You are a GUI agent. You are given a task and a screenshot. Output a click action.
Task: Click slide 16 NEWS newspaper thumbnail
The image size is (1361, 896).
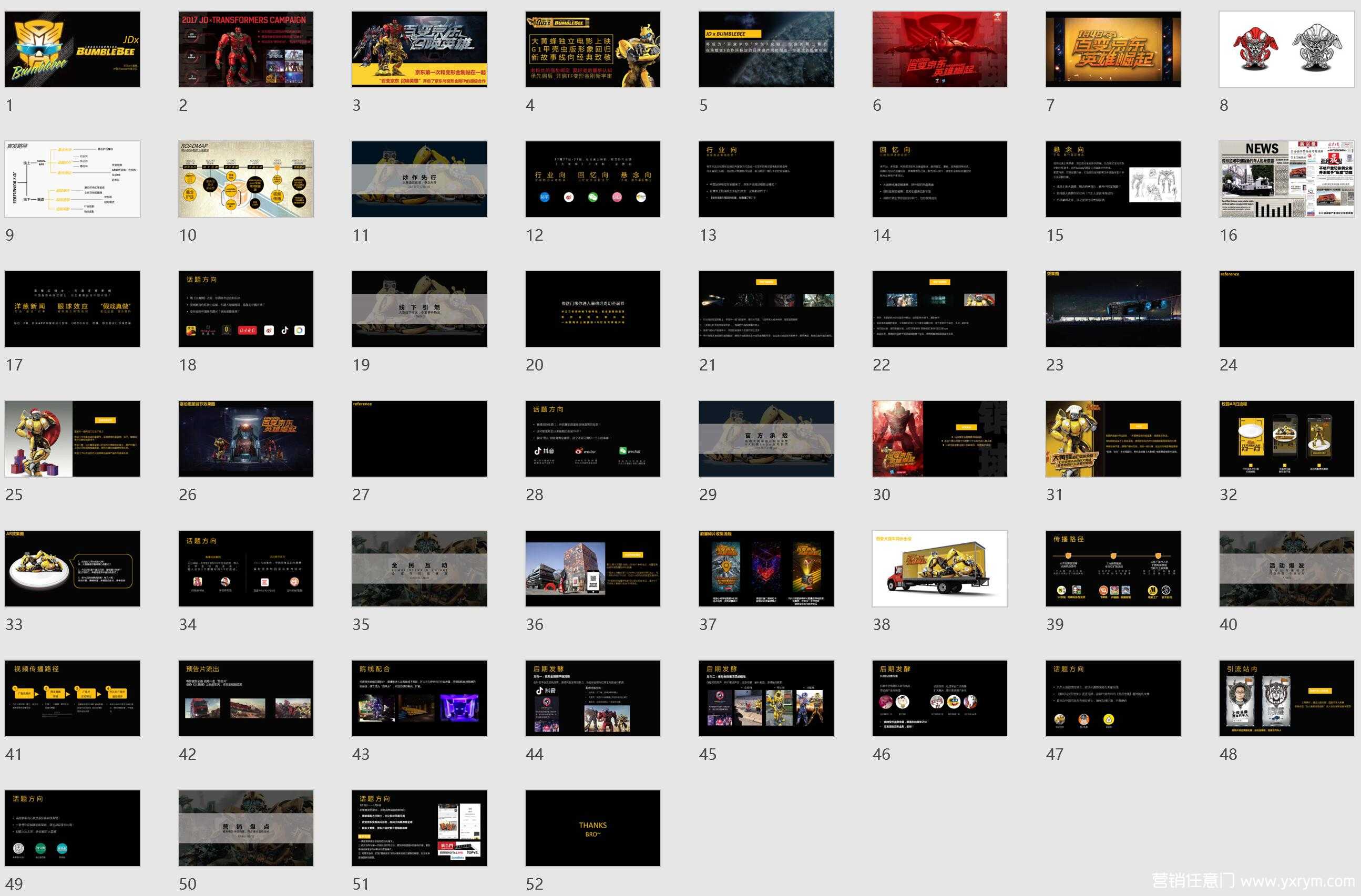click(1287, 179)
